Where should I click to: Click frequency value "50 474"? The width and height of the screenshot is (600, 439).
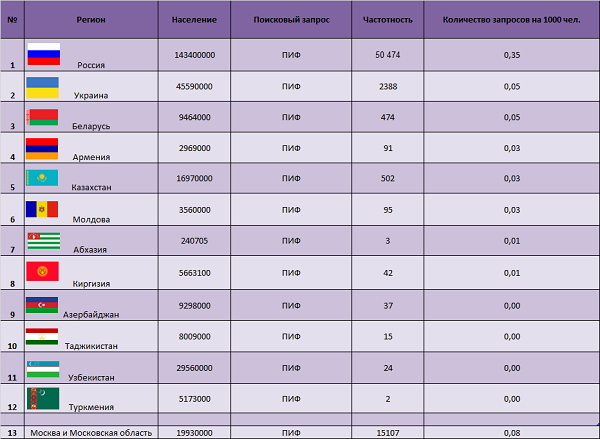point(388,55)
